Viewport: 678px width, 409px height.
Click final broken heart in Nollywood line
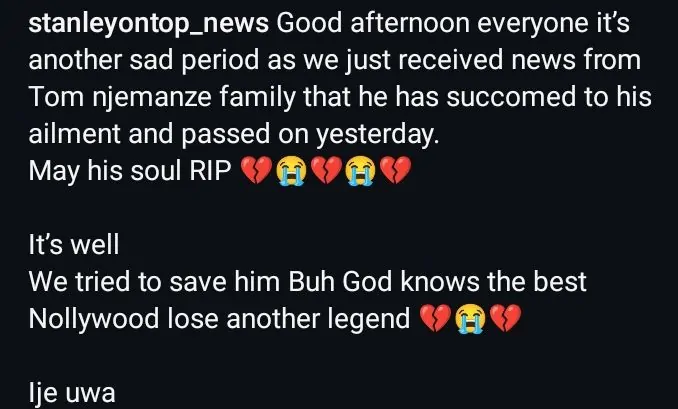(x=505, y=318)
